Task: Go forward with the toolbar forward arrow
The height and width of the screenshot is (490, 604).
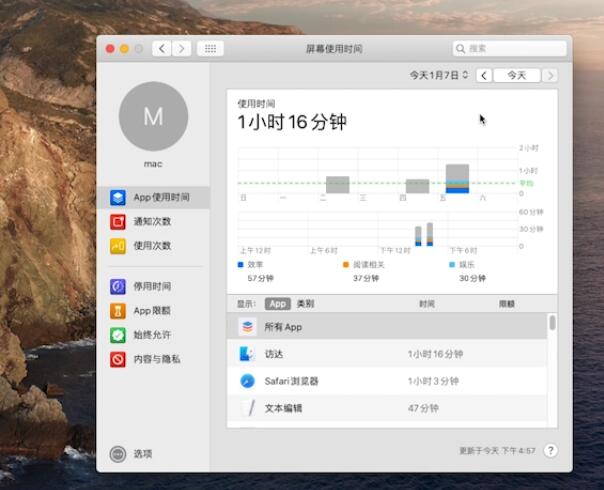Action: click(x=181, y=49)
